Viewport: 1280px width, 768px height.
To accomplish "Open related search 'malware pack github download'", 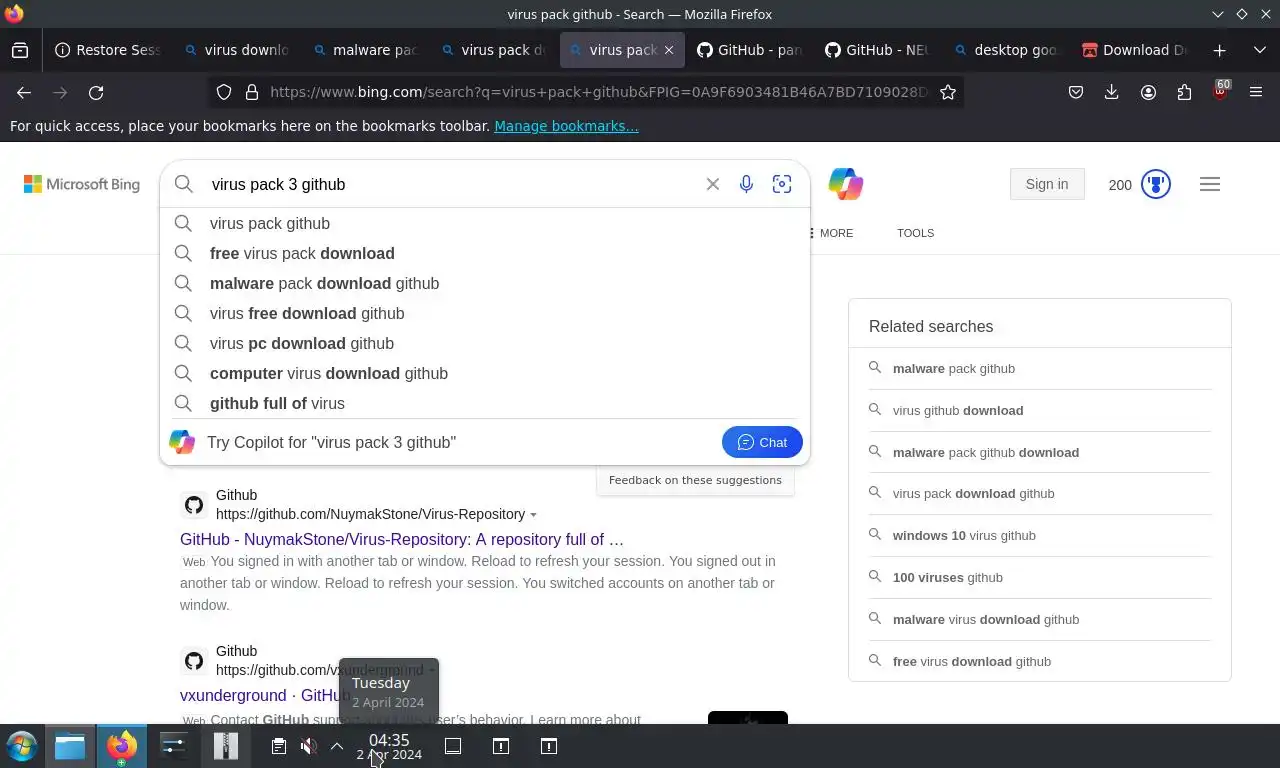I will click(x=1040, y=452).
